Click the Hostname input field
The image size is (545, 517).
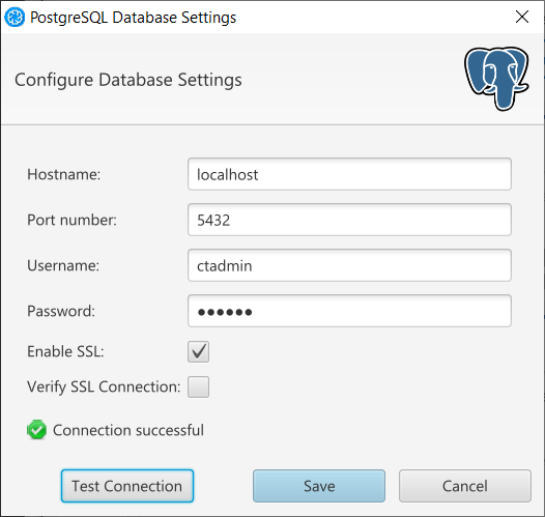[x=349, y=174]
